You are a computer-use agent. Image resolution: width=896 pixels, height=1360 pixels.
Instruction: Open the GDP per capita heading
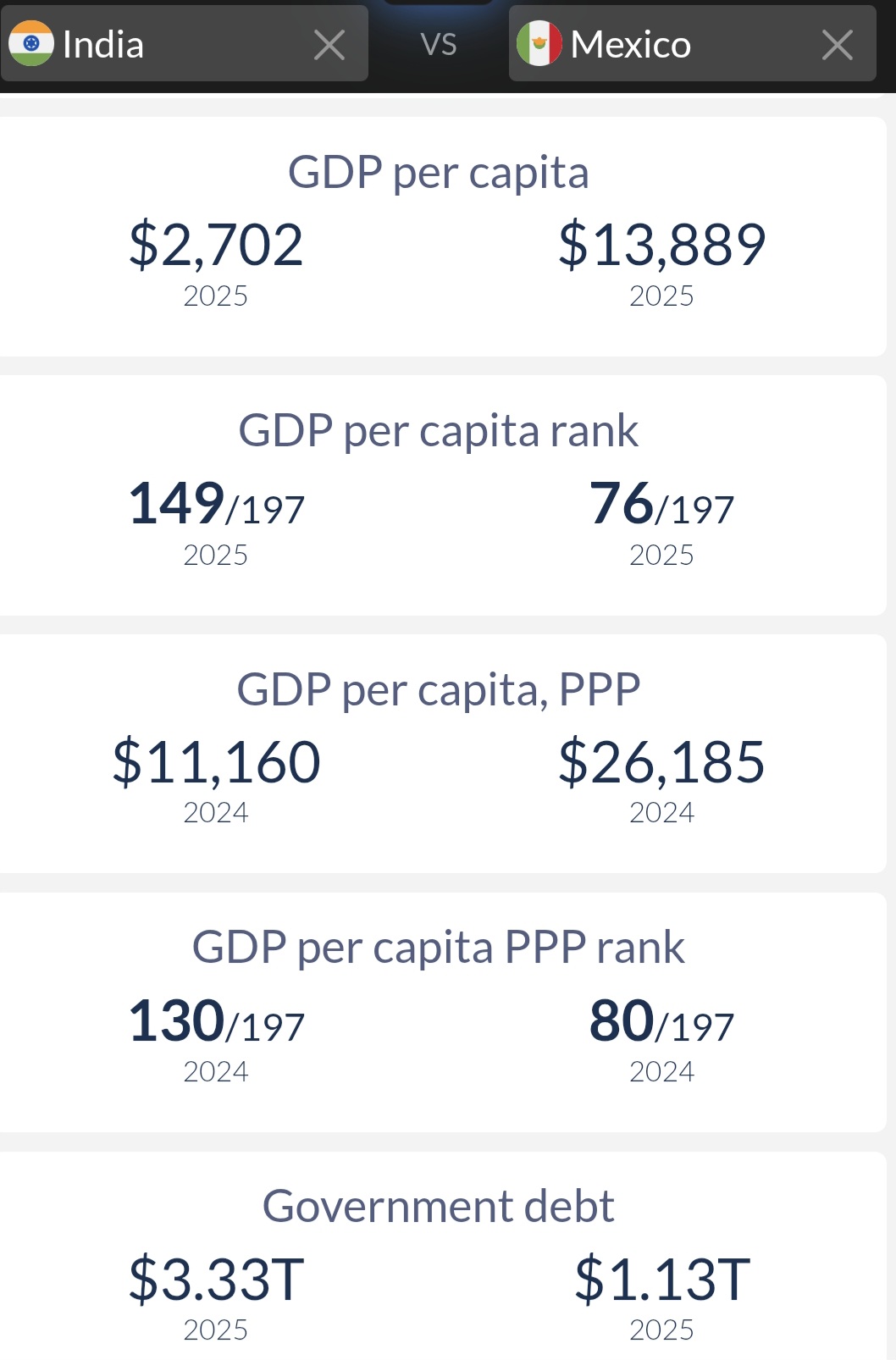(x=439, y=174)
